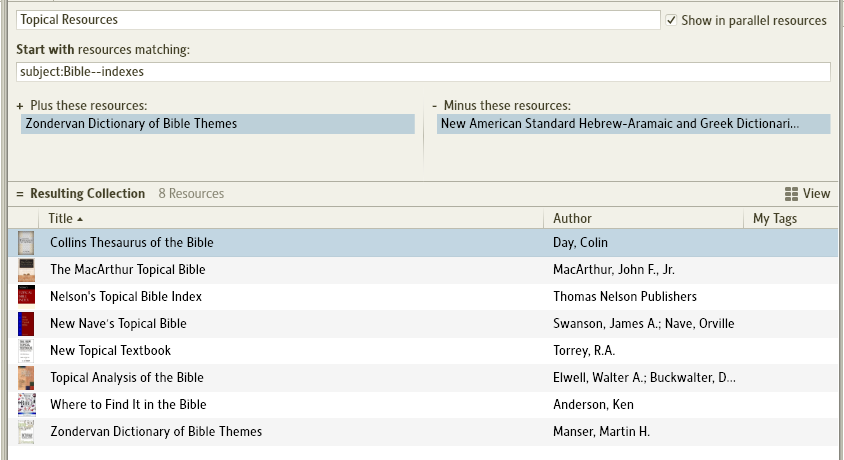Click author Elwell, Walter A.; Buckwalter
This screenshot has height=460, width=844.
coord(644,377)
